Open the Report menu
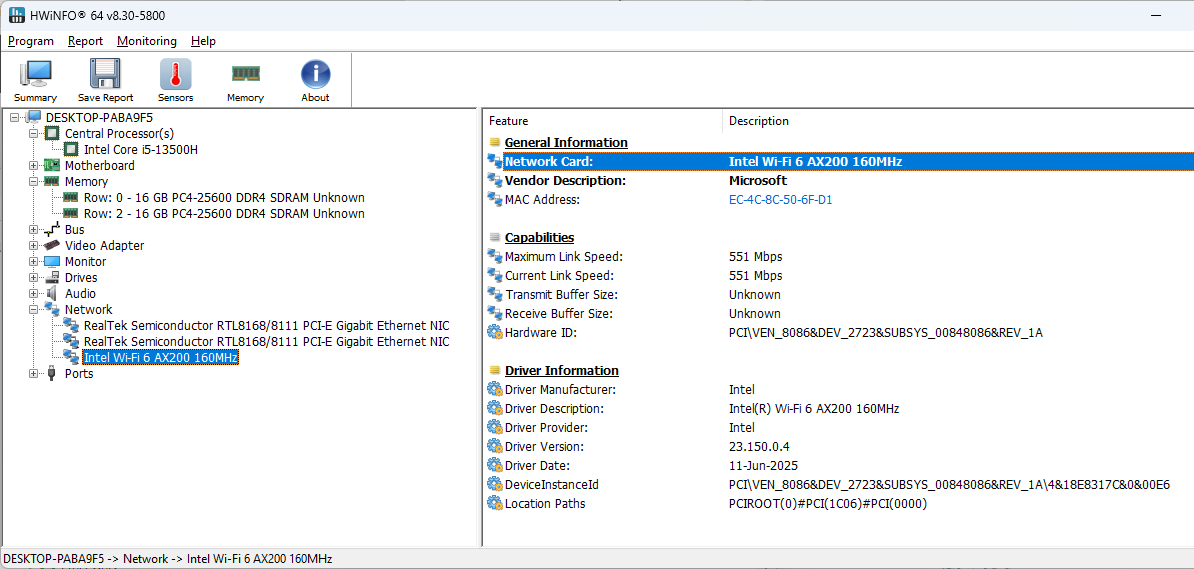This screenshot has height=569, width=1194. tap(85, 41)
